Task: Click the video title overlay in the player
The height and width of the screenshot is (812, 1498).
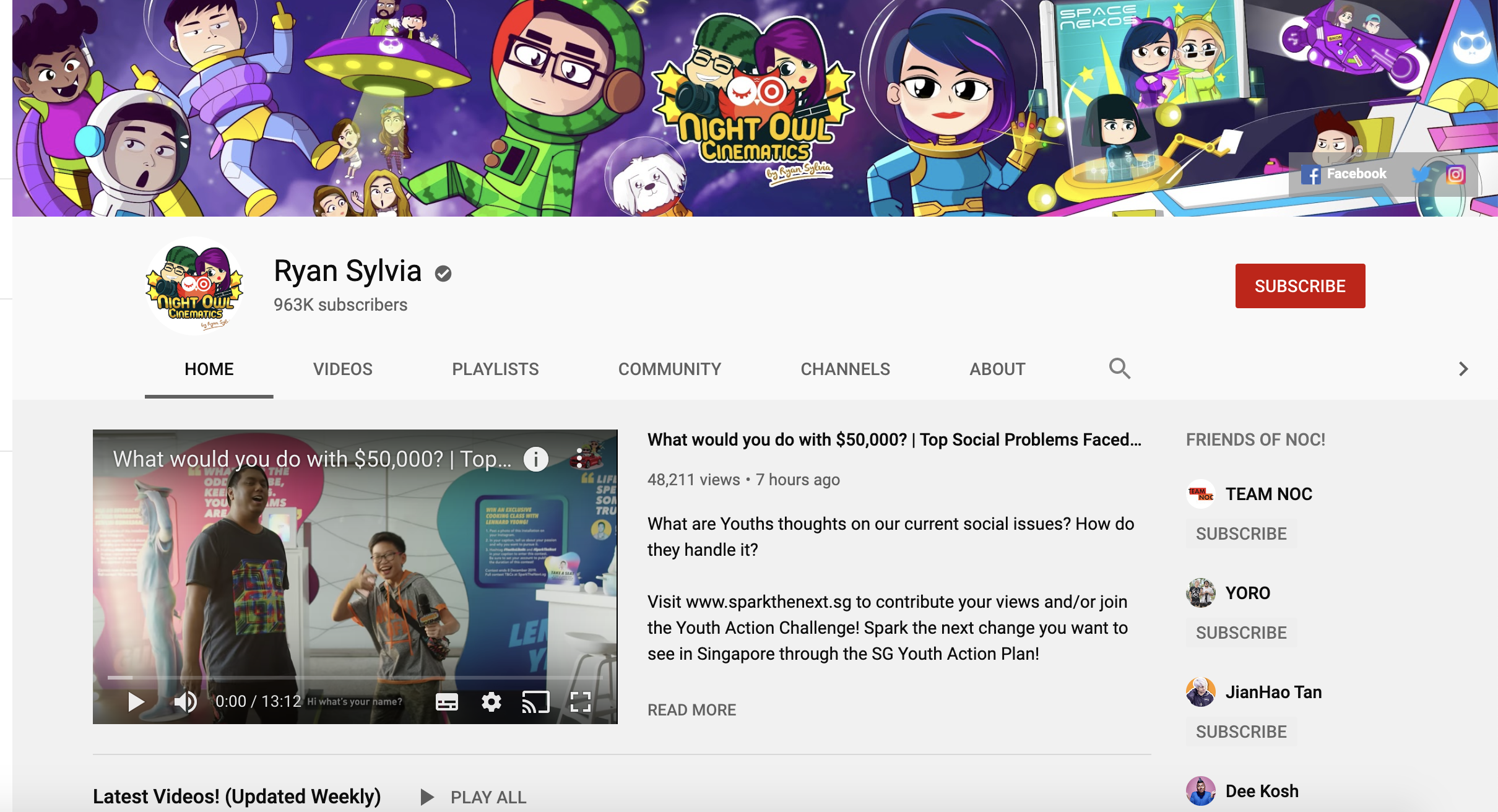Action: coord(313,459)
